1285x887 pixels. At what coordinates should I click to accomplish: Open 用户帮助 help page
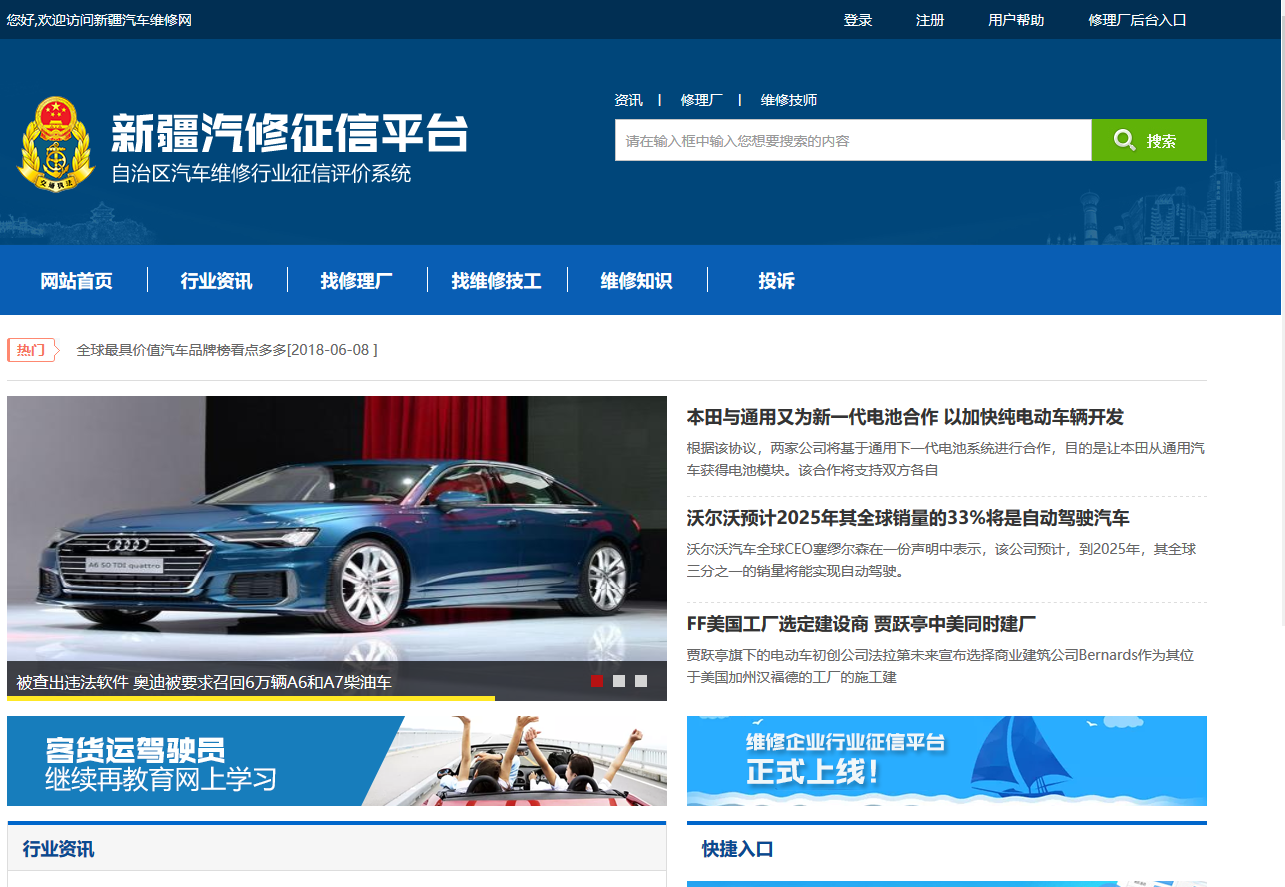pos(1016,20)
